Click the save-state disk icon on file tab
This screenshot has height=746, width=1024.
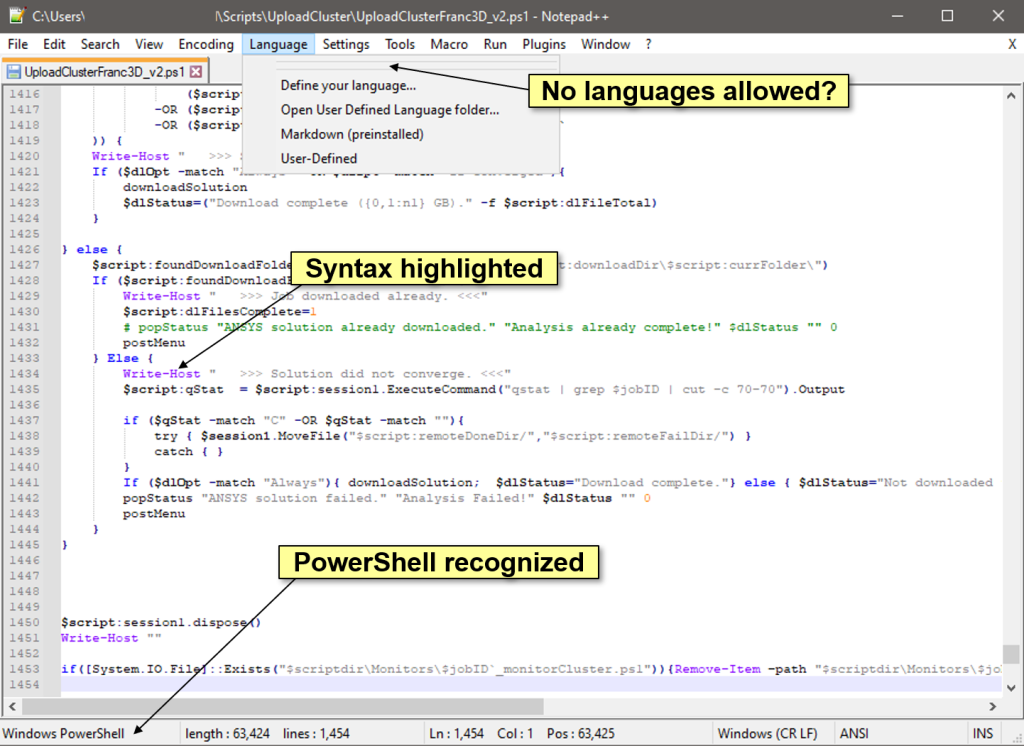click(x=14, y=72)
